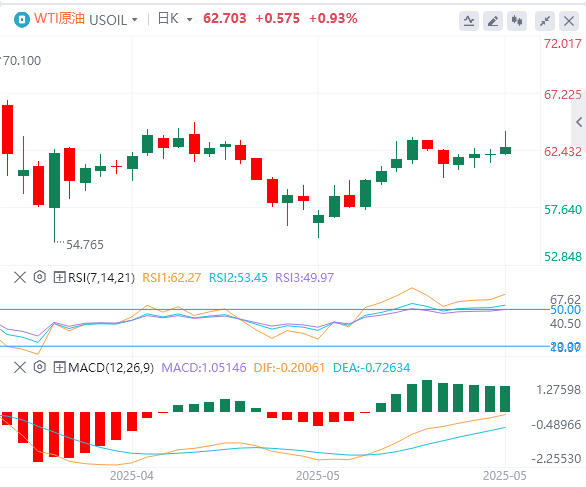Open the USOIL symbol dropdown
Image resolution: width=586 pixels, height=487 pixels.
(135, 19)
